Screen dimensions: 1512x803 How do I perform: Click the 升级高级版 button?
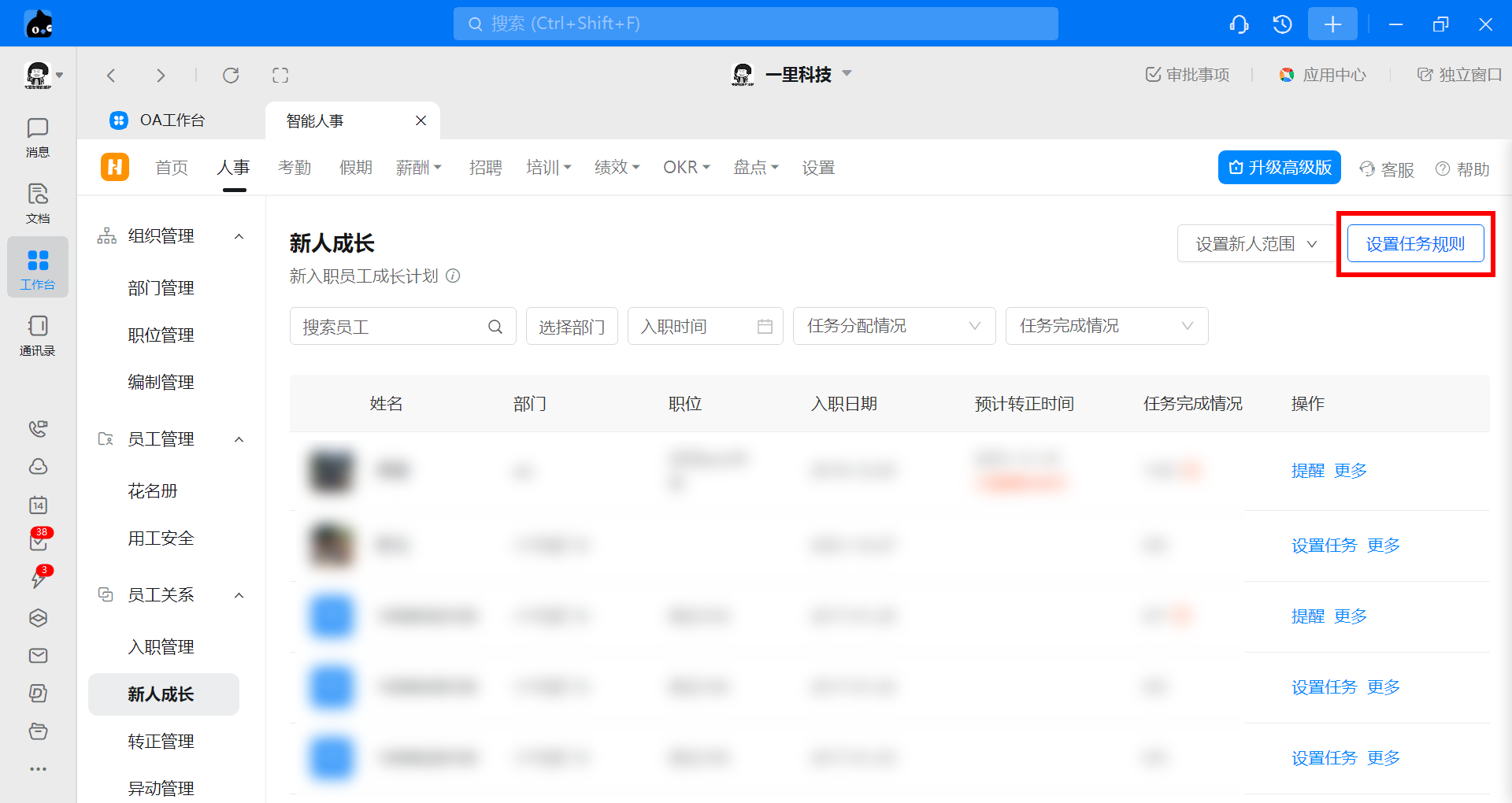point(1279,168)
